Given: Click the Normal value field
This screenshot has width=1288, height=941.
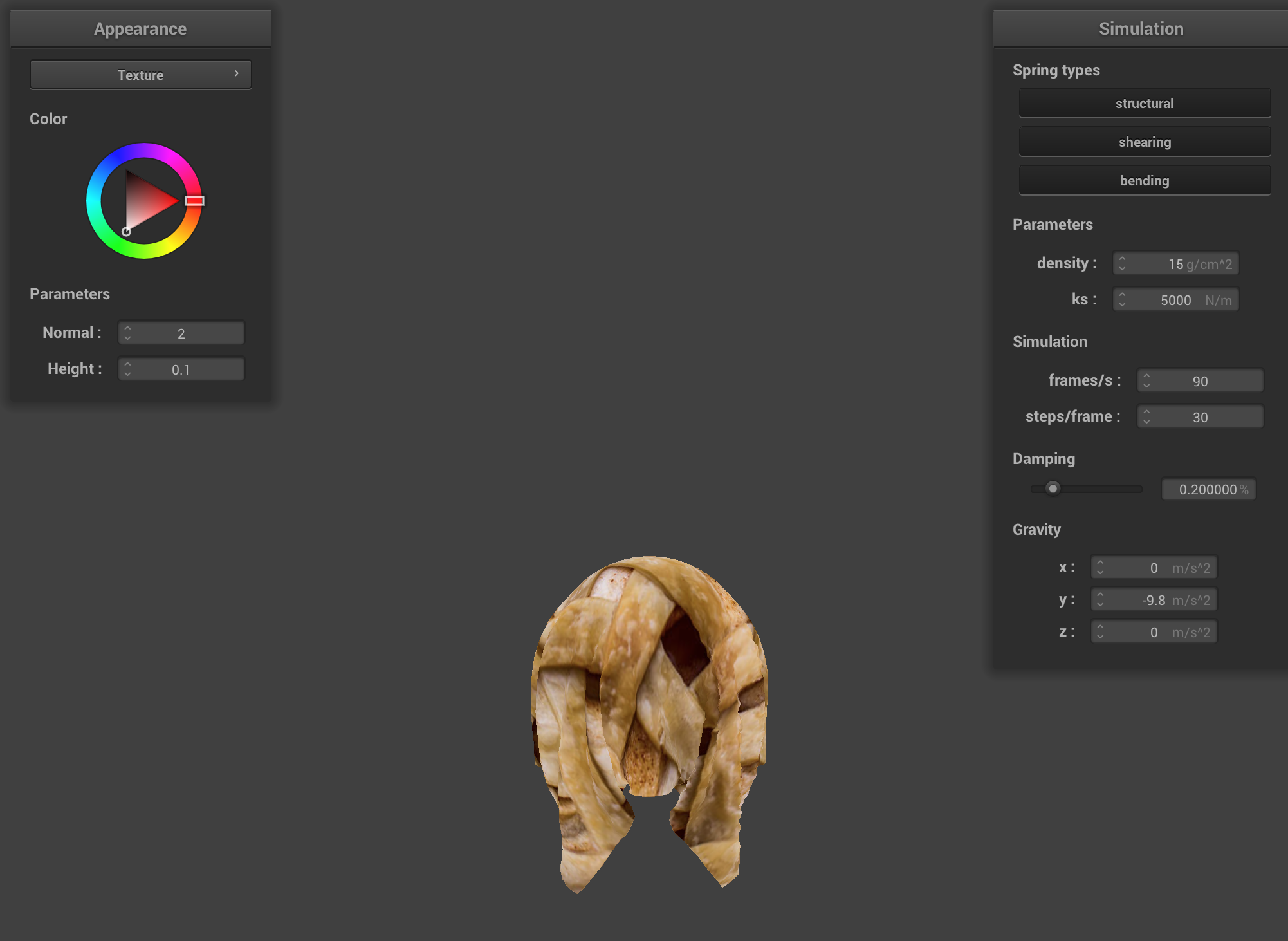Looking at the screenshot, I should pyautogui.click(x=181, y=333).
